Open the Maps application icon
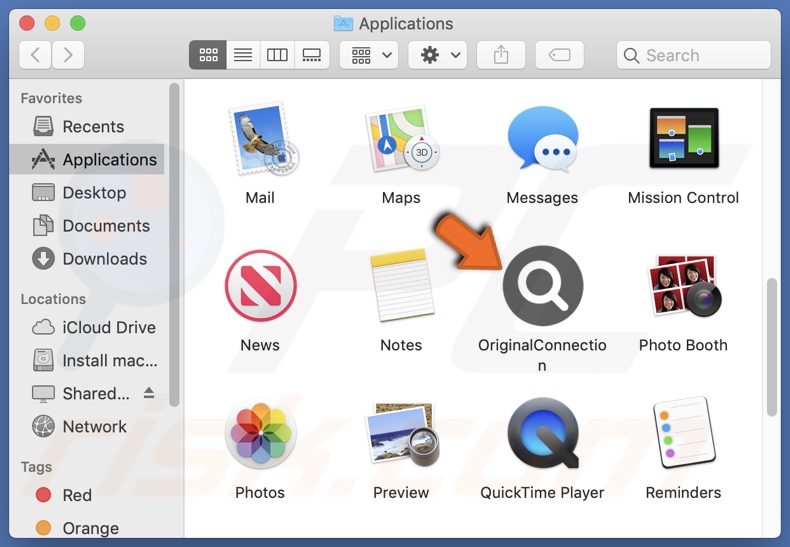 [402, 140]
